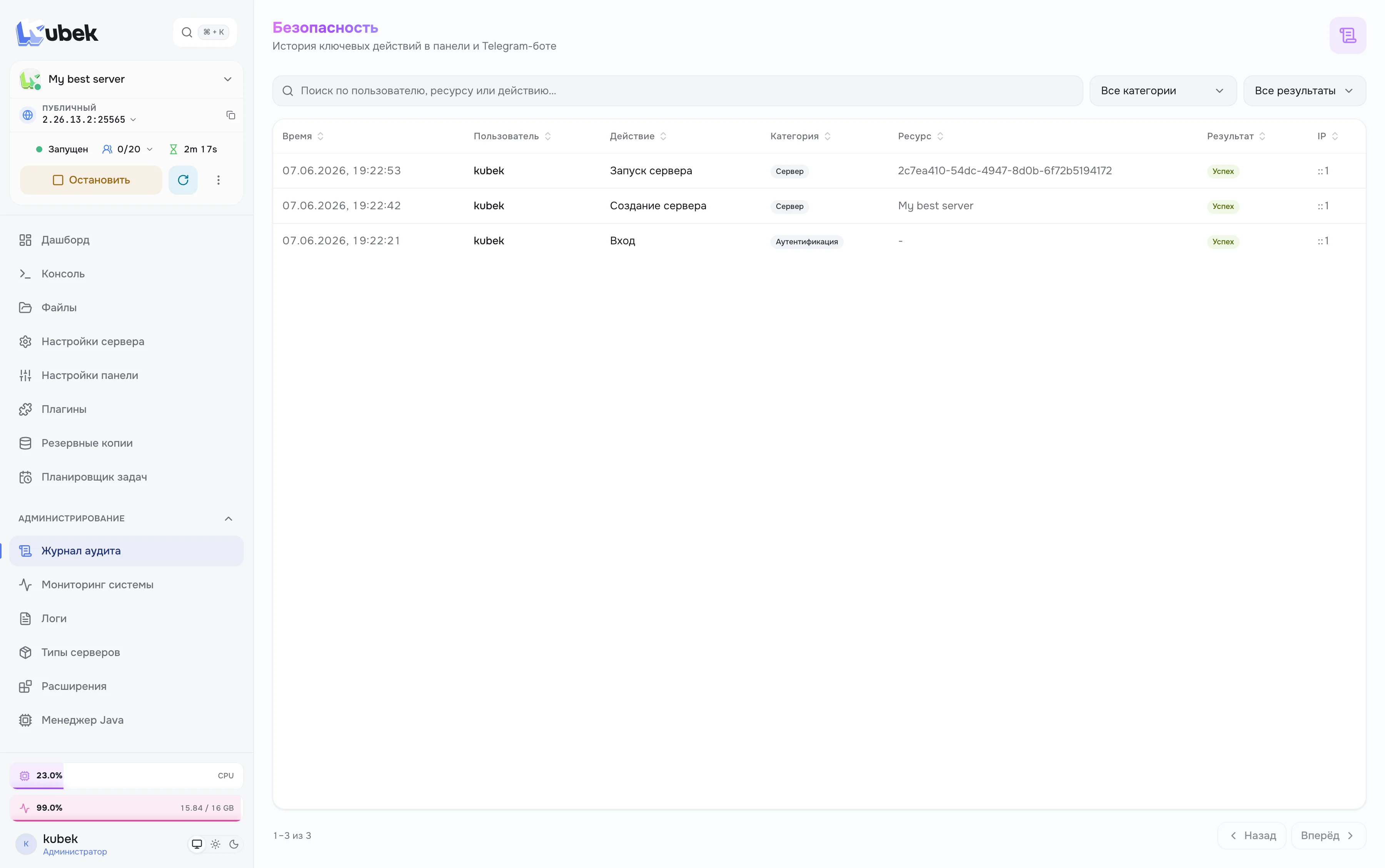Sort table by Результат column
This screenshot has width=1385, height=868.
point(1236,136)
